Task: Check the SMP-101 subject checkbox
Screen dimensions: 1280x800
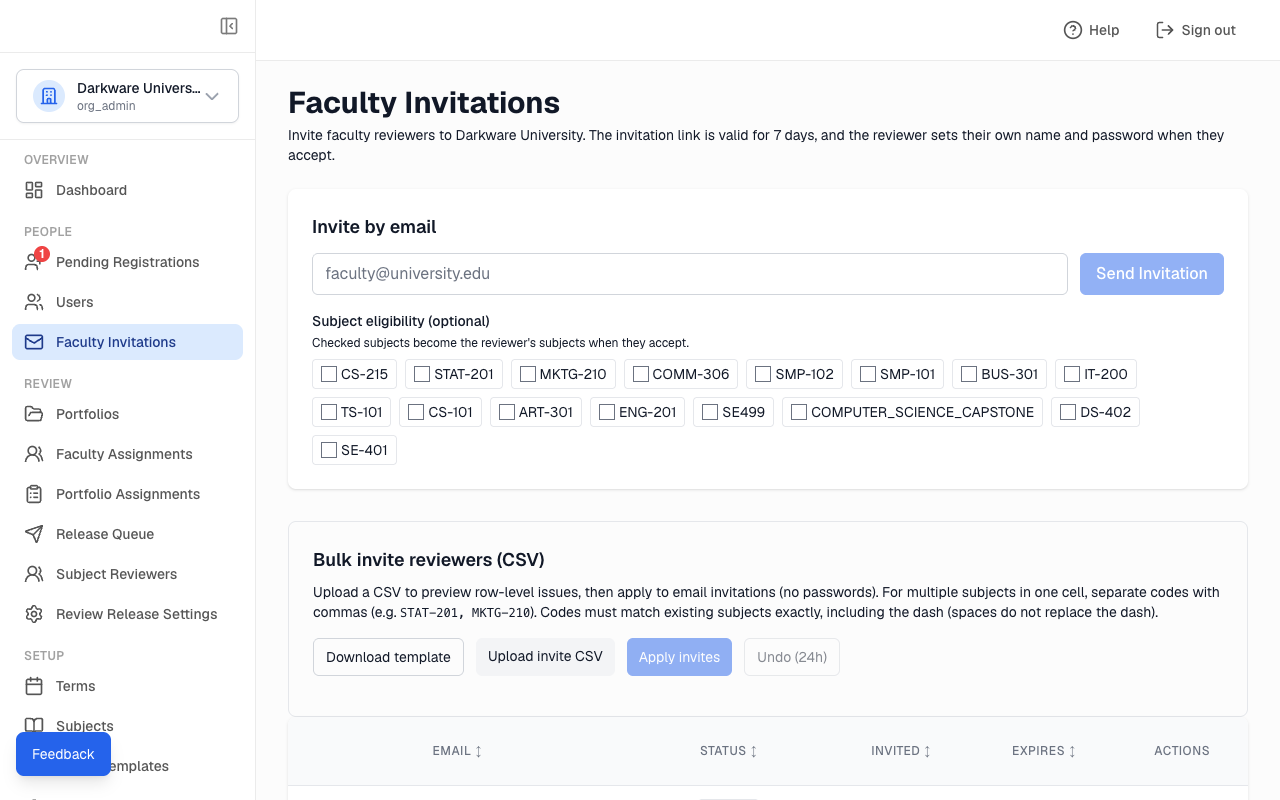Action: [868, 374]
